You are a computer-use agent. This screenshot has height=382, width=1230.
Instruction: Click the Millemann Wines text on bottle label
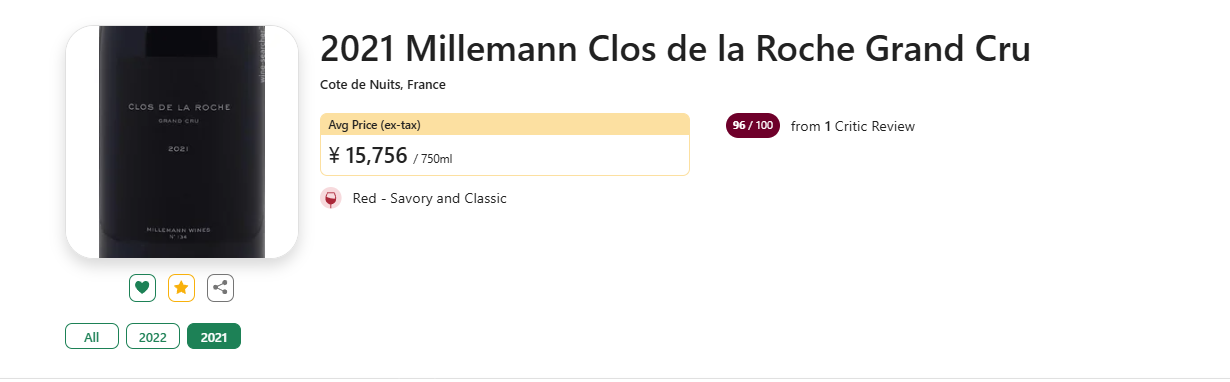[182, 229]
